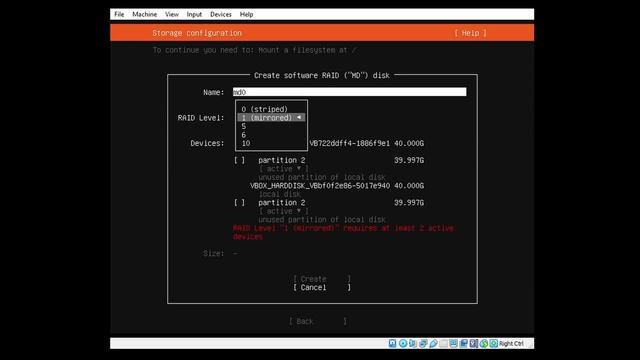
Task: Click the Right Ctrl host key label
Action: (511, 344)
